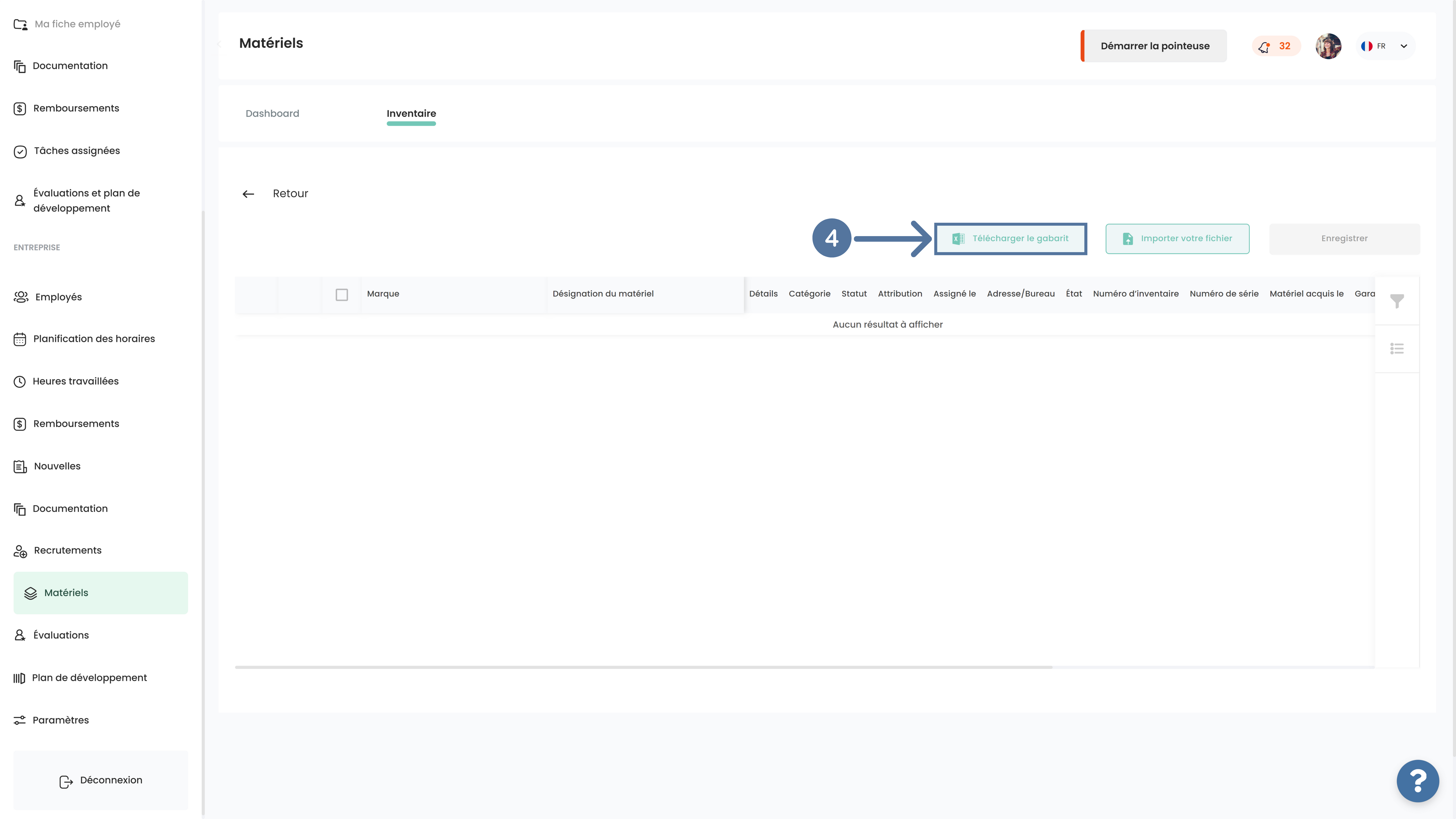Click the Adresse/Bureau column header

pos(1021,294)
